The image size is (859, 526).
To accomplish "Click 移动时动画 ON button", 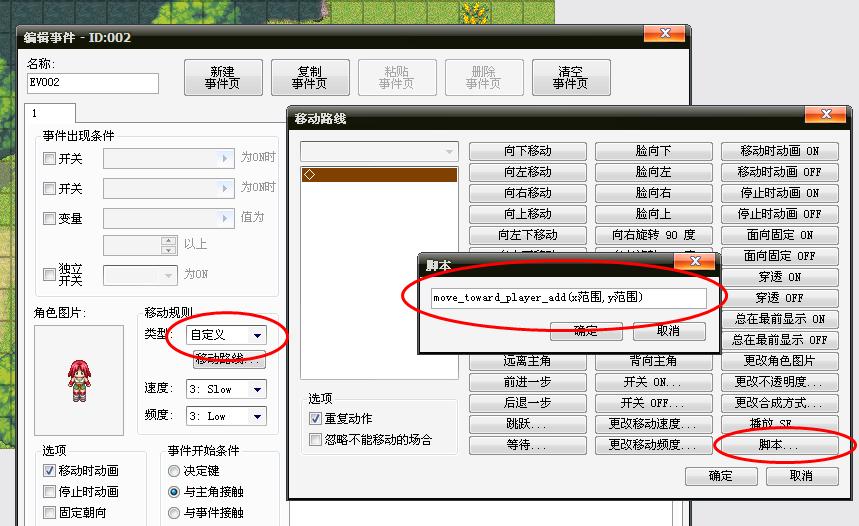I will [x=780, y=151].
